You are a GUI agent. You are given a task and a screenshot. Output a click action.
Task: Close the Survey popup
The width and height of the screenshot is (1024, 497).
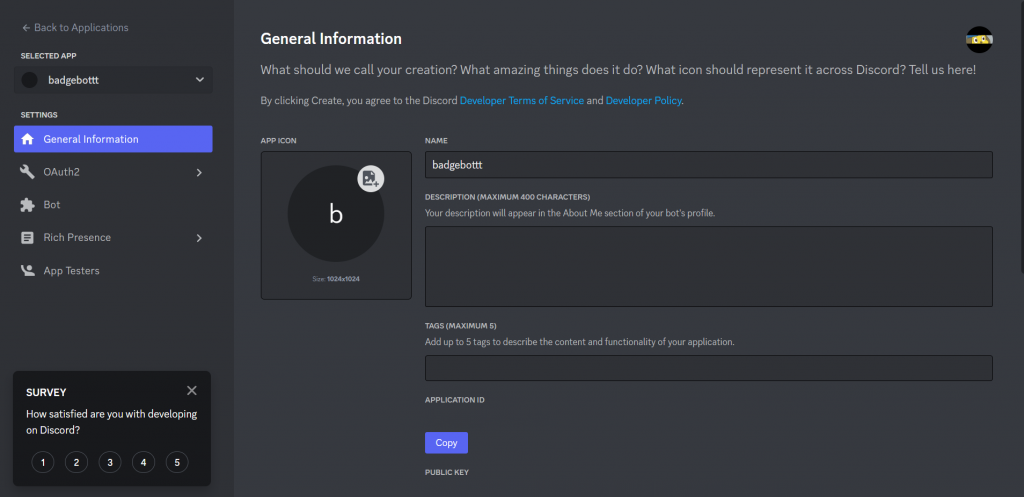[191, 391]
